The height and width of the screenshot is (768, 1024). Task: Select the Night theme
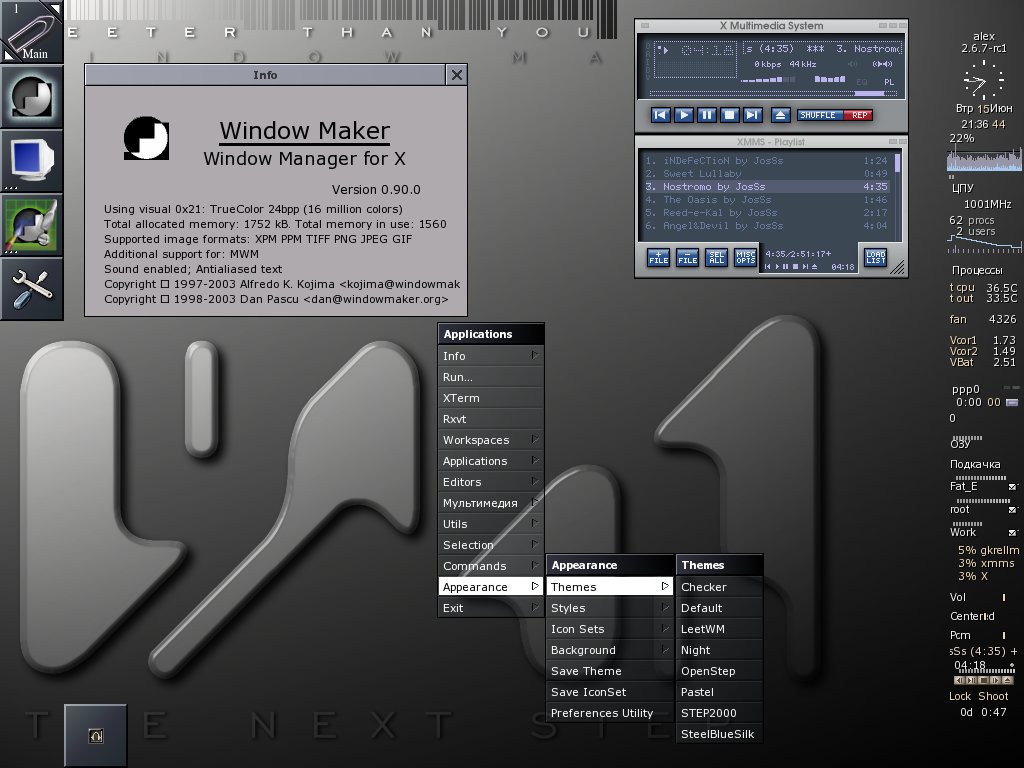(719, 650)
